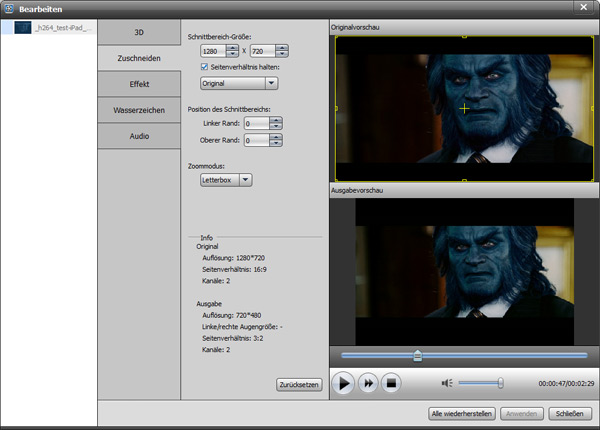Image resolution: width=600 pixels, height=430 pixels.
Task: Decrease Oberer Rand value with down arrow
Action: (276, 143)
